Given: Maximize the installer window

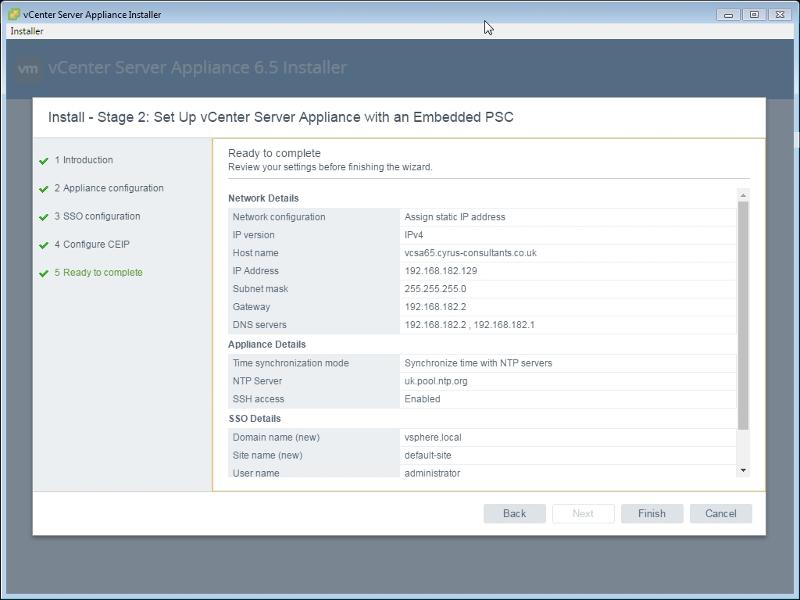Looking at the screenshot, I should 754,15.
